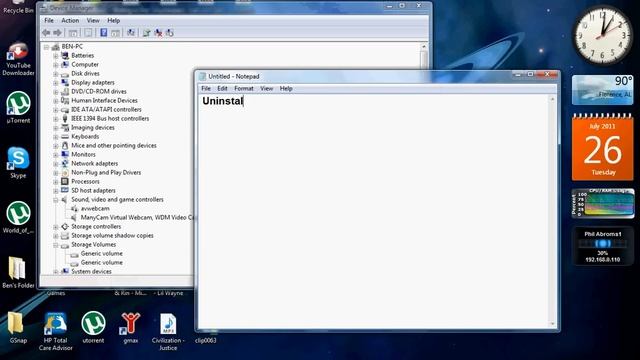Select ManyCam Virtual Webcam device
The image size is (640, 360).
pyautogui.click(x=138, y=218)
